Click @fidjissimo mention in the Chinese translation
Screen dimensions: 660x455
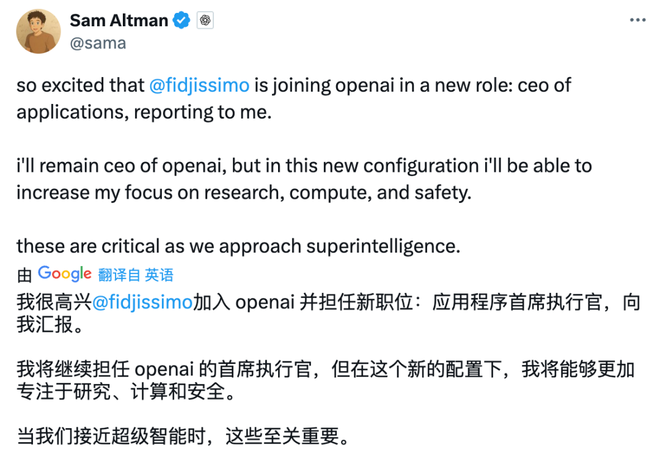pos(142,302)
